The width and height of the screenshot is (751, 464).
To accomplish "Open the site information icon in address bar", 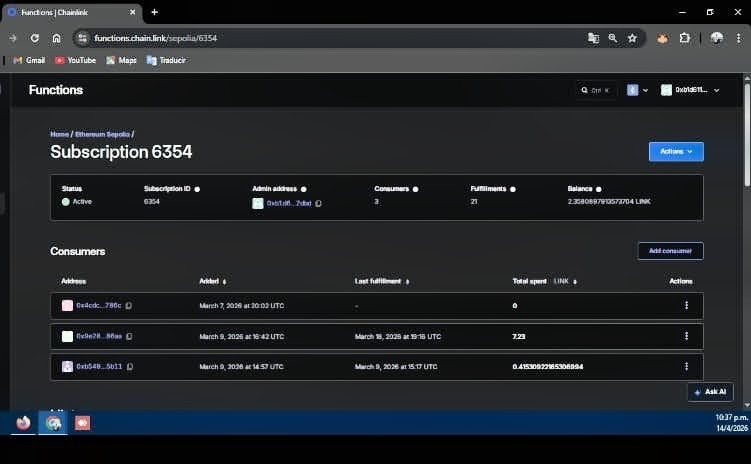I will (x=82, y=38).
